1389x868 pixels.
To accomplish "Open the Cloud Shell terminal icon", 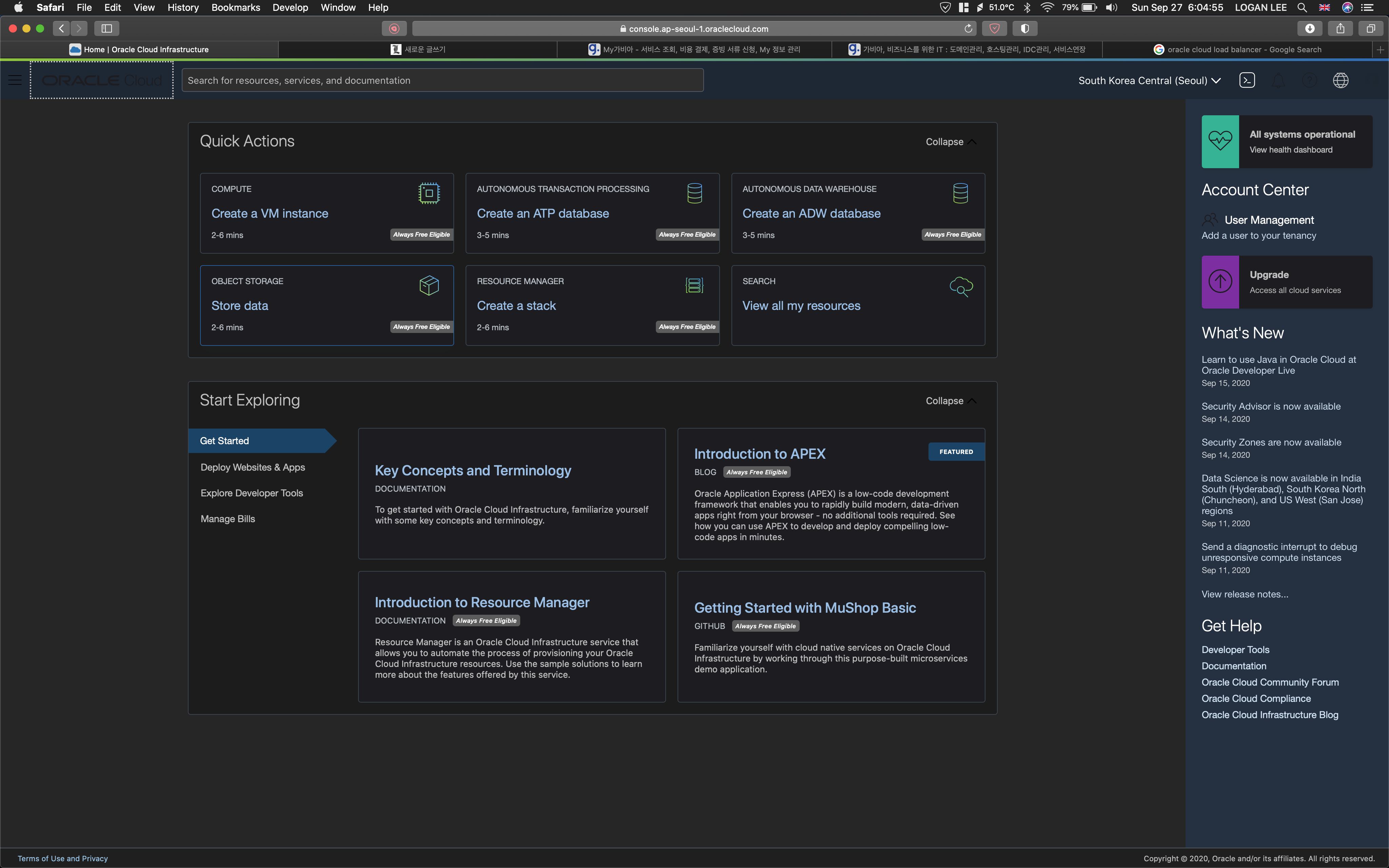I will click(x=1247, y=80).
